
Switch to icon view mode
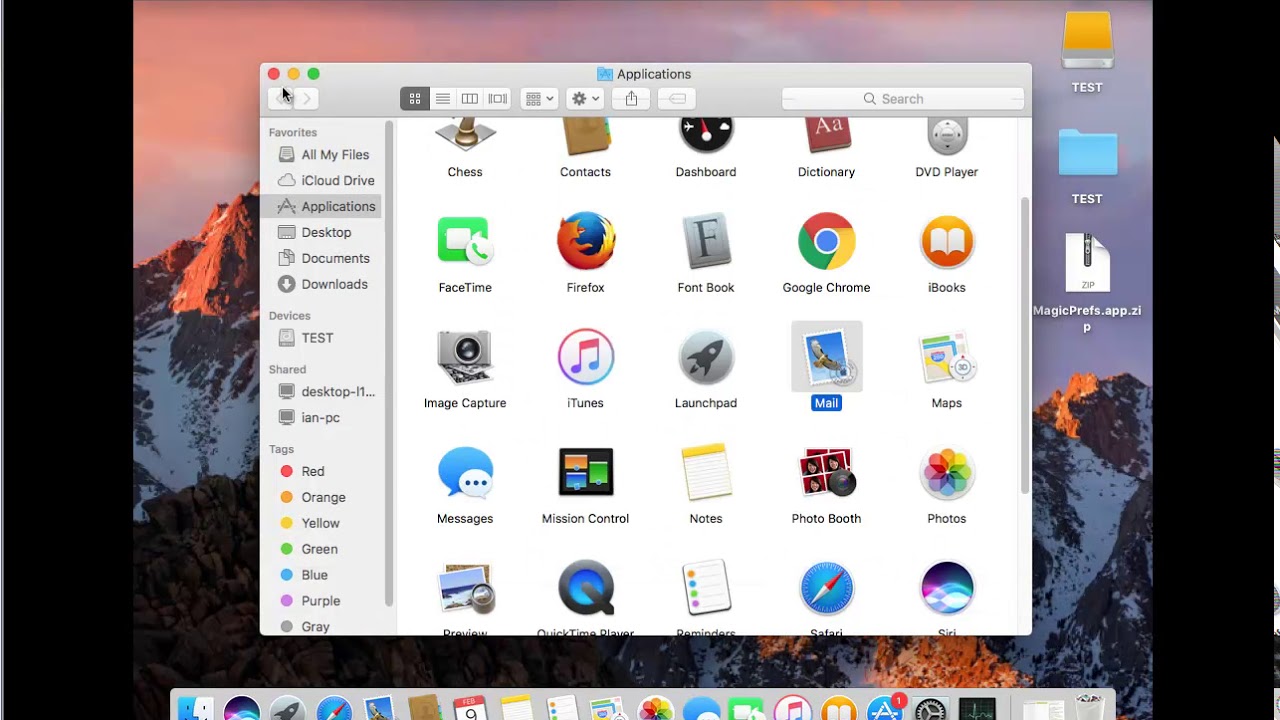pyautogui.click(x=414, y=99)
